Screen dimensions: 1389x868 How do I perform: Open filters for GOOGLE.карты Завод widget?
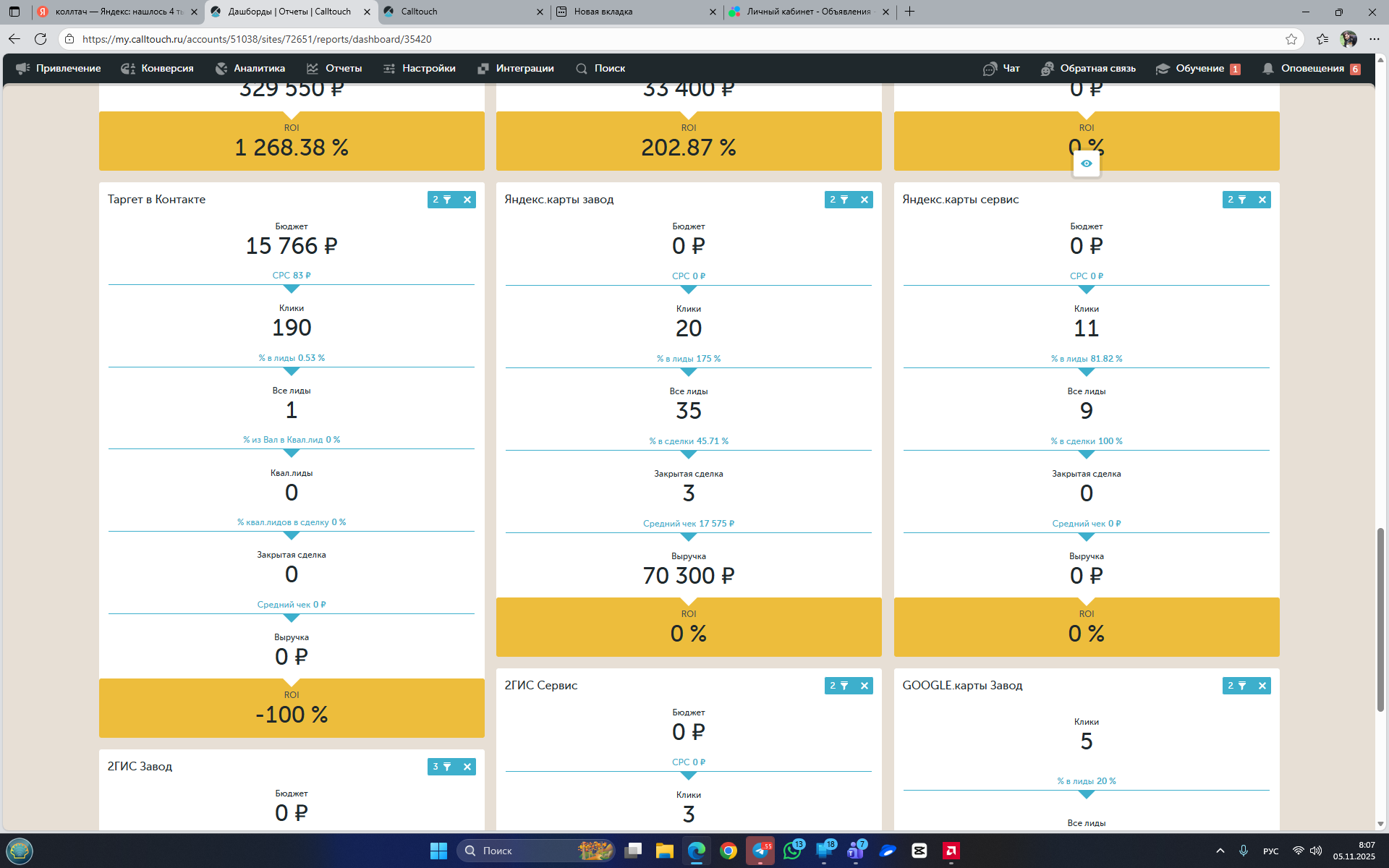(x=1237, y=686)
